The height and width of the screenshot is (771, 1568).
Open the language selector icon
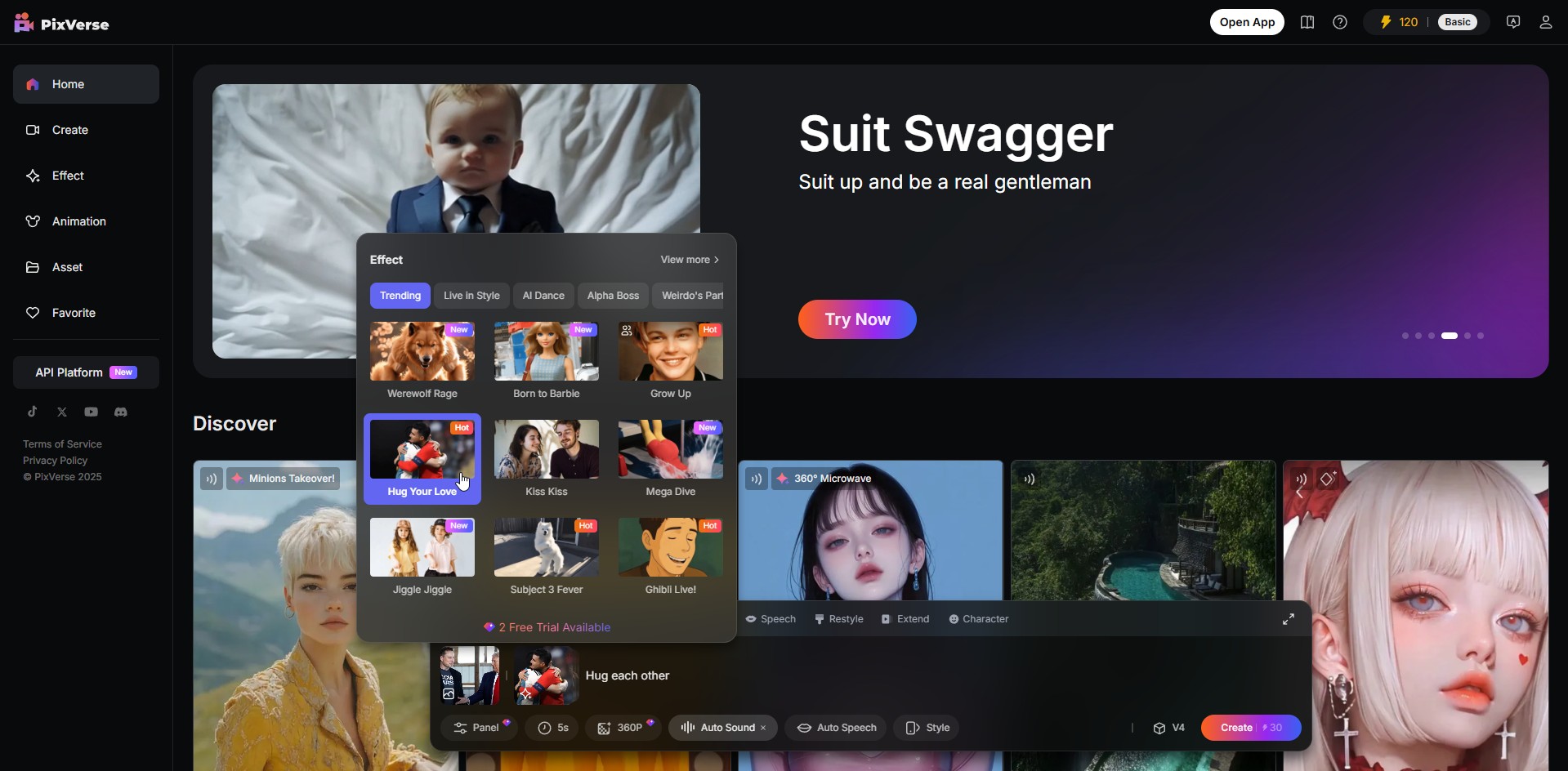[x=1513, y=23]
